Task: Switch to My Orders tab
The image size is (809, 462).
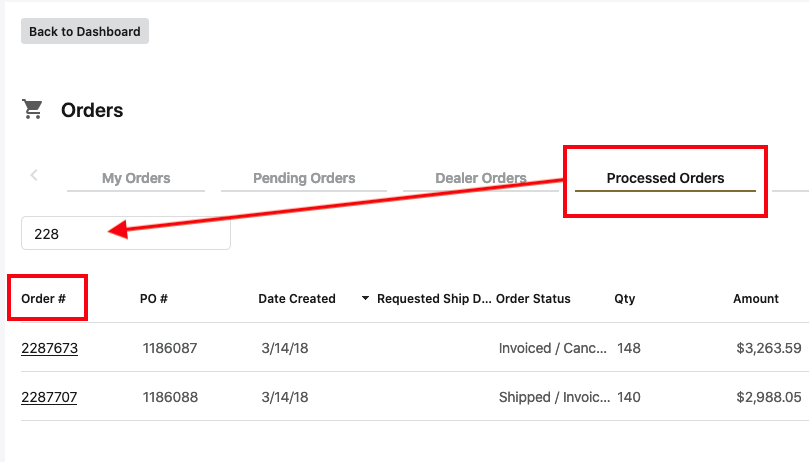Action: point(136,178)
